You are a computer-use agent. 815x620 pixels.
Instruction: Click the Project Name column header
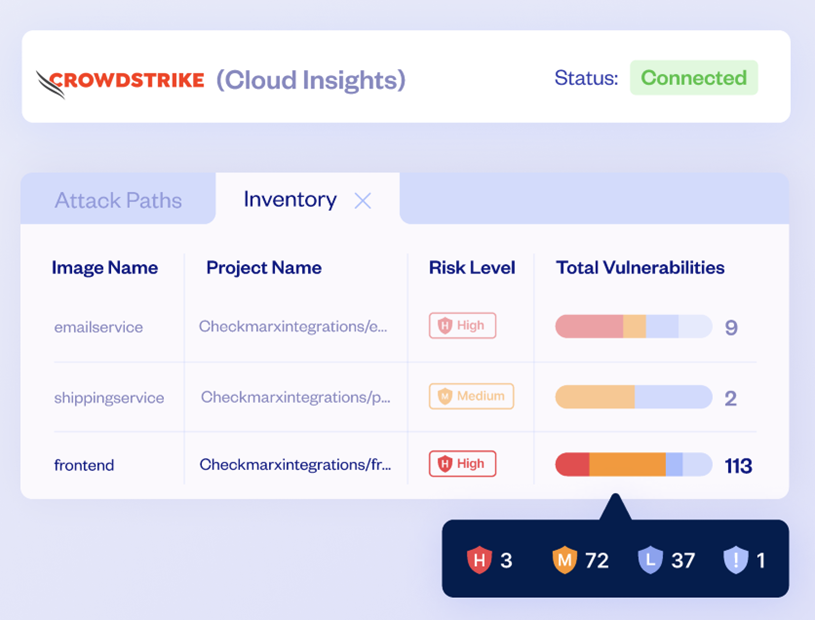tap(264, 268)
